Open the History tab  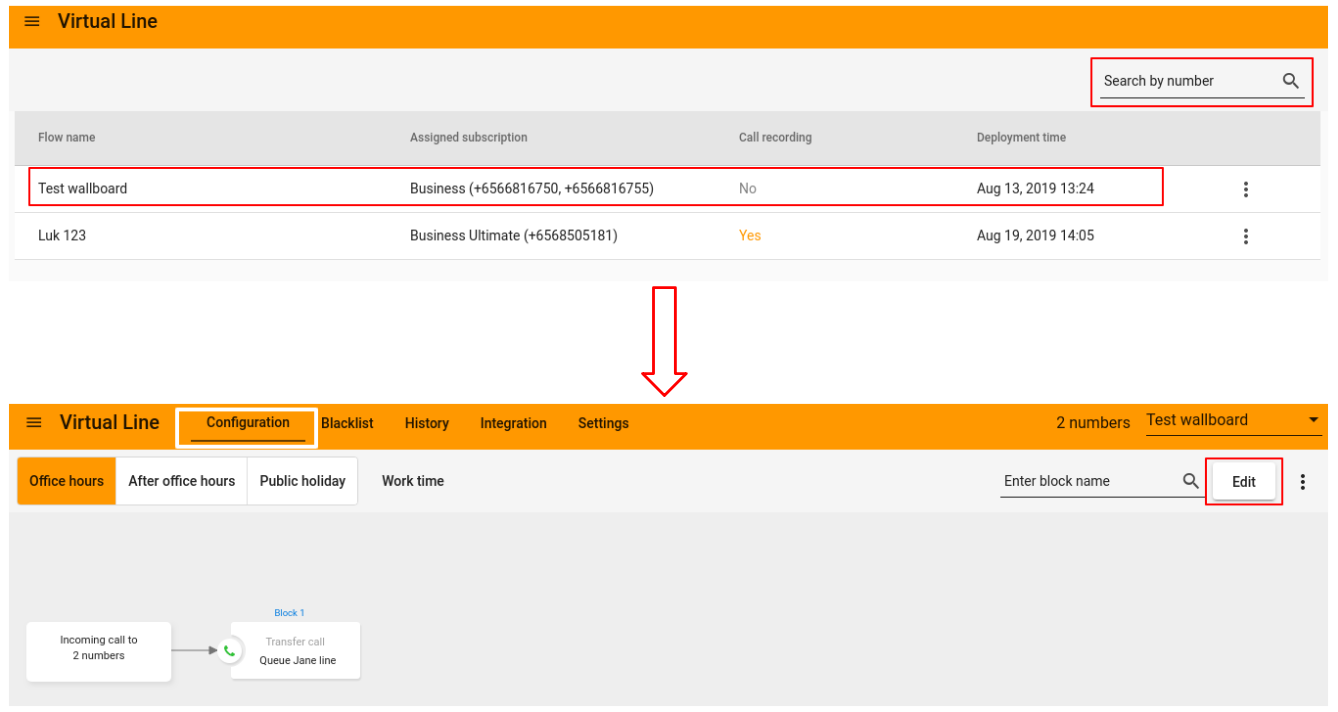[x=427, y=423]
